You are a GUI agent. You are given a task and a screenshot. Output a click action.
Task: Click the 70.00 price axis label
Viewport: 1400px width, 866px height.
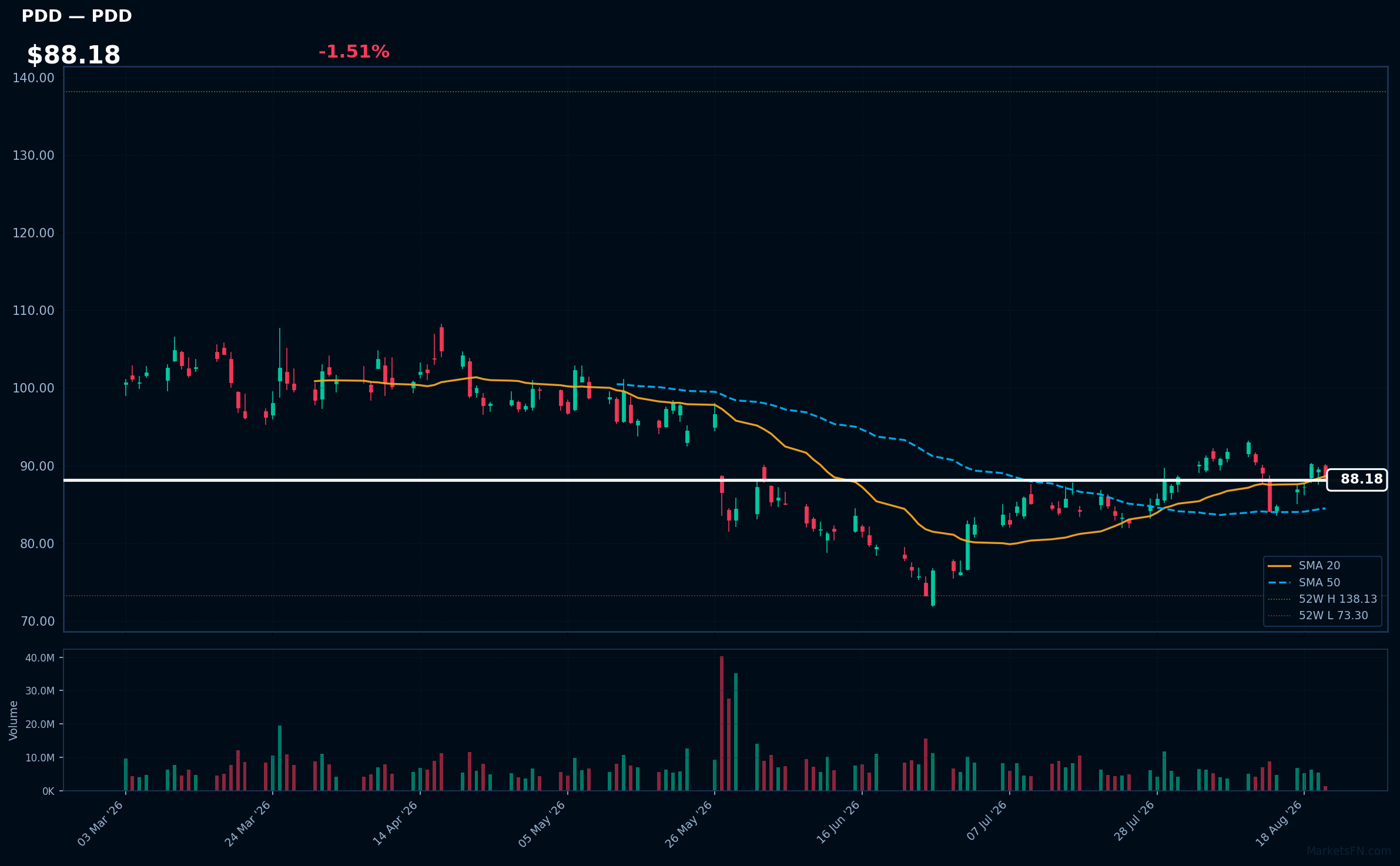(37, 621)
